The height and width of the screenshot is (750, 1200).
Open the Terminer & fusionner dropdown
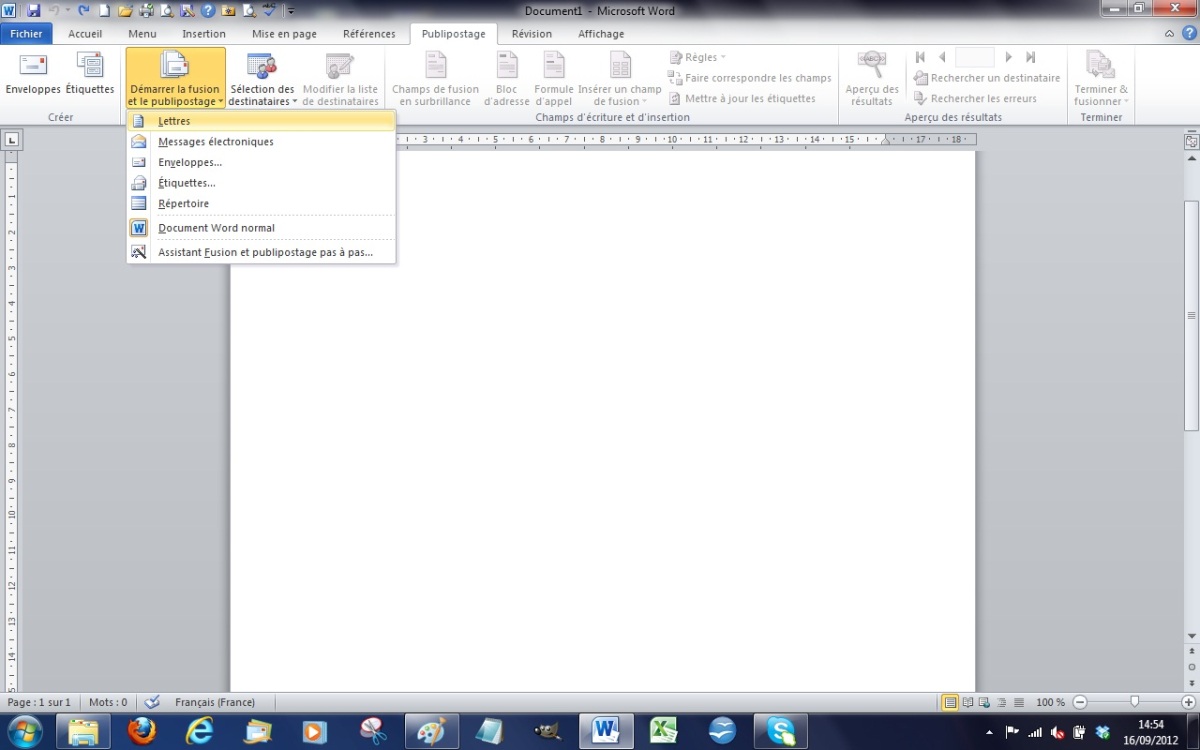coord(1101,78)
